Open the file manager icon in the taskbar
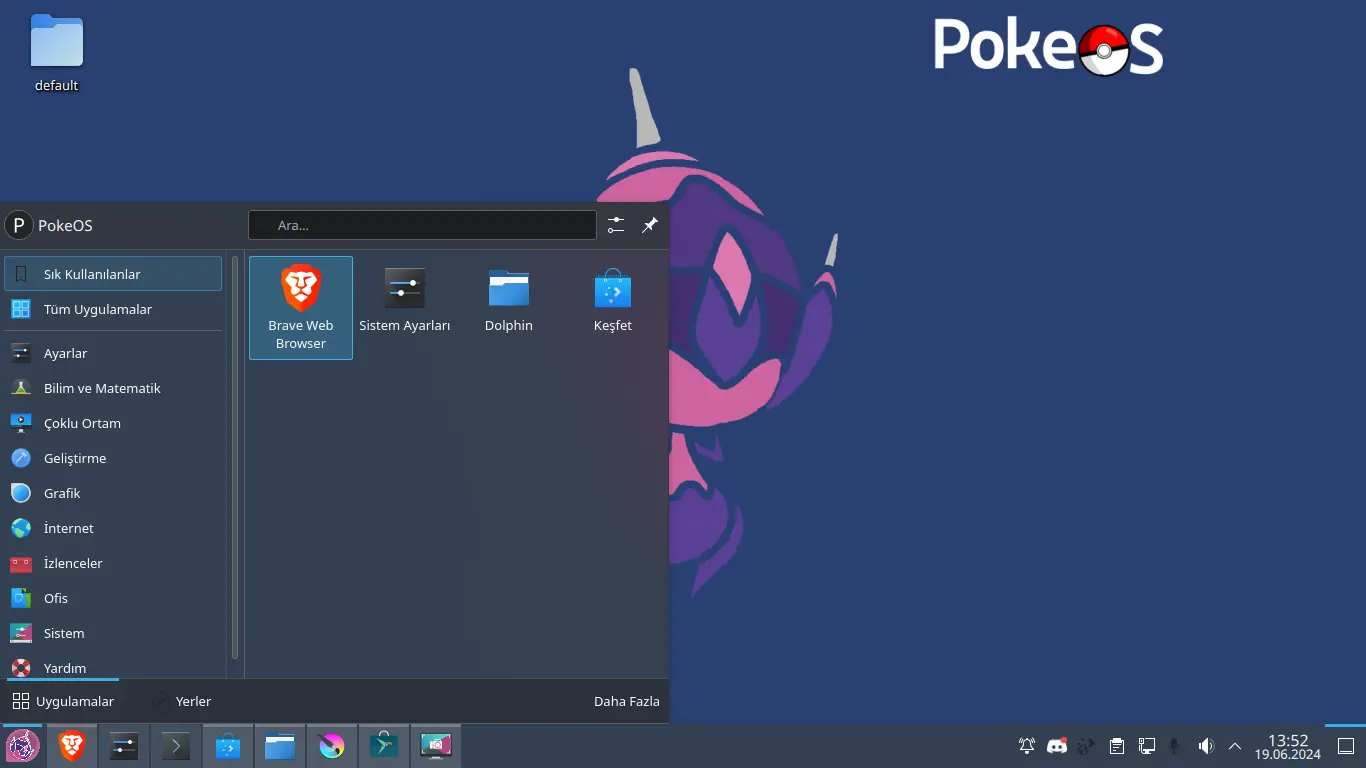Screen dimensions: 1366x768 (280, 746)
